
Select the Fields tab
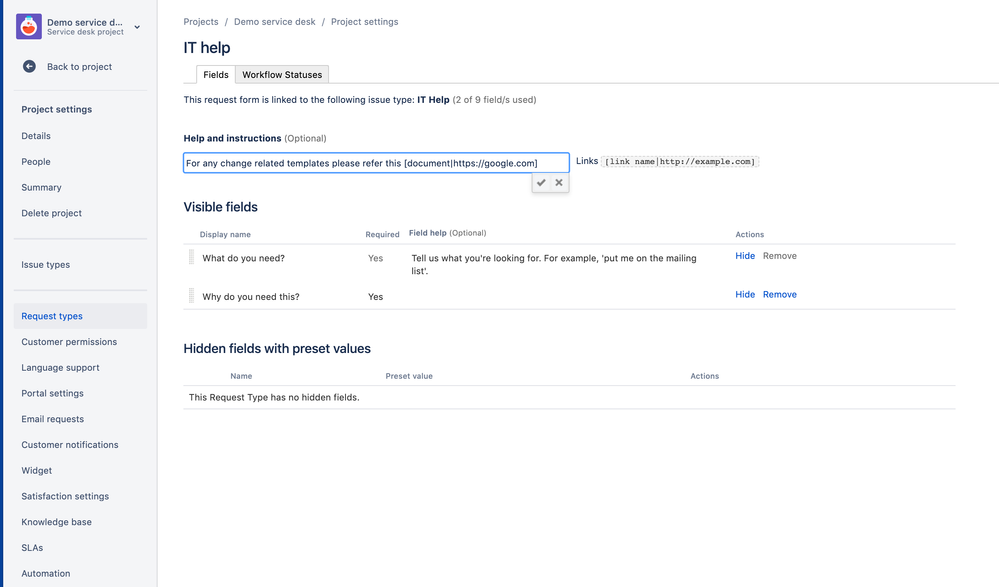(215, 75)
